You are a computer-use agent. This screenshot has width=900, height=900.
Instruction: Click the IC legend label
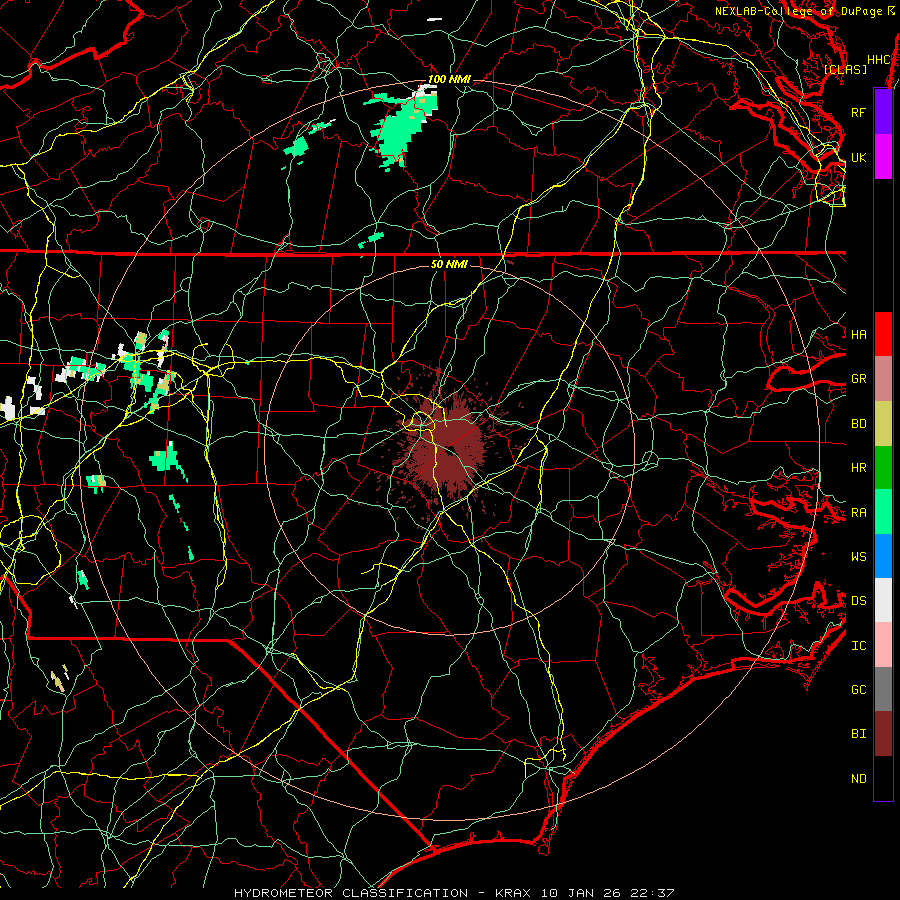858,645
